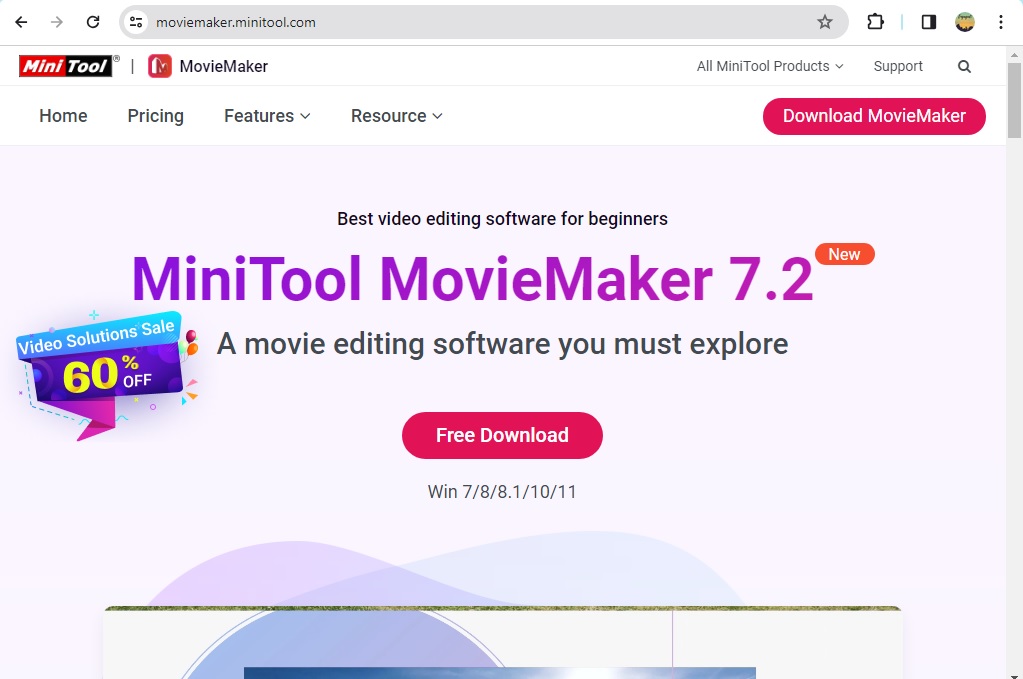The width and height of the screenshot is (1023, 679).
Task: Click the MiniTool logo
Action: pyautogui.click(x=69, y=66)
